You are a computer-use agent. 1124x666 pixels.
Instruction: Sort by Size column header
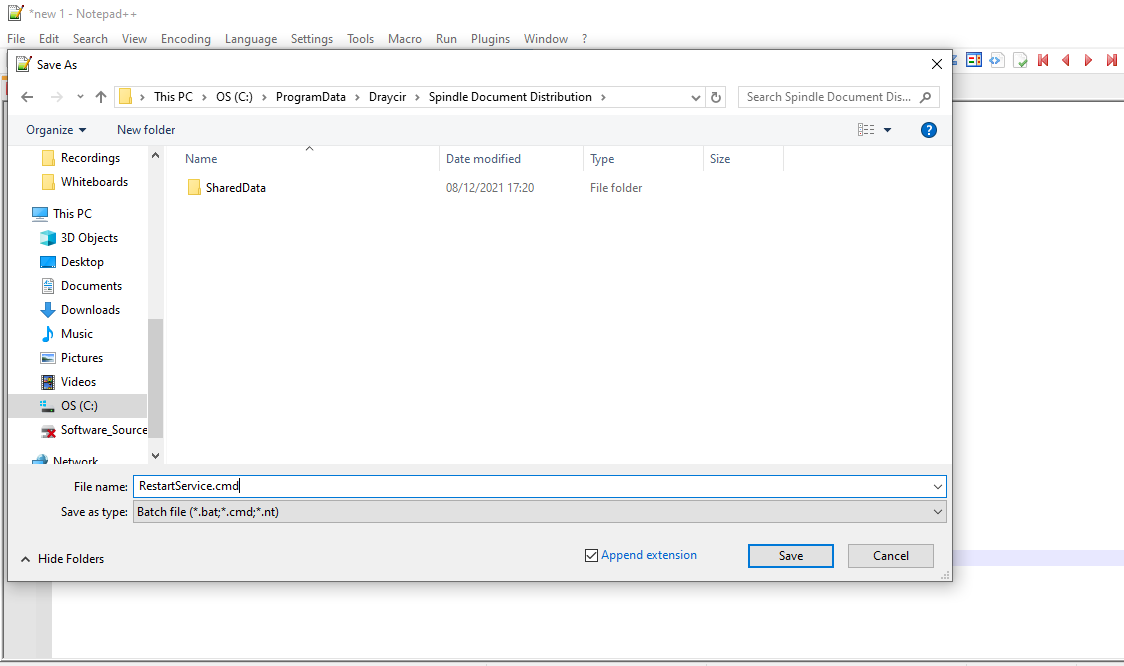(x=743, y=159)
